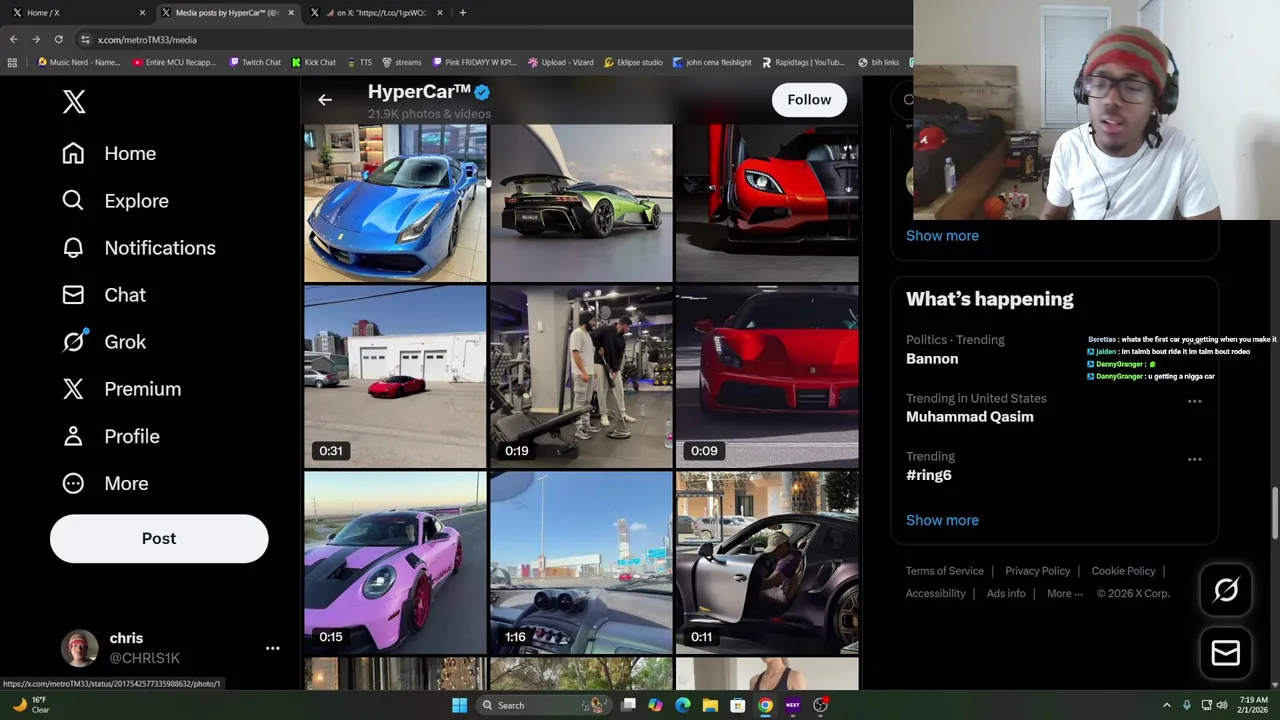Play the 1:16 driving video
This screenshot has height=720, width=1280.
581,563
